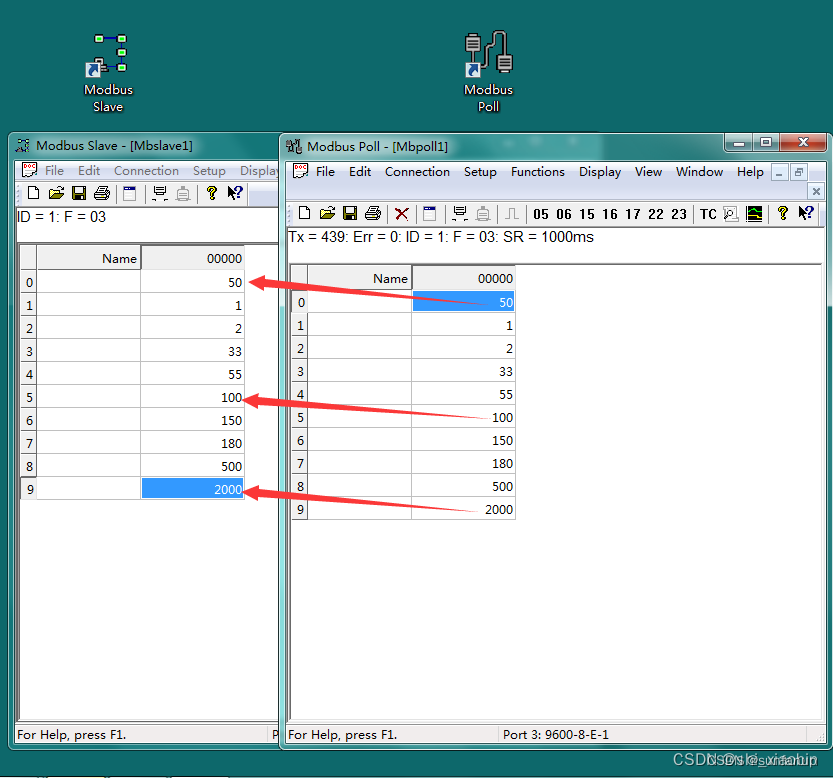Open Window menu in Modbus Poll

(x=699, y=172)
